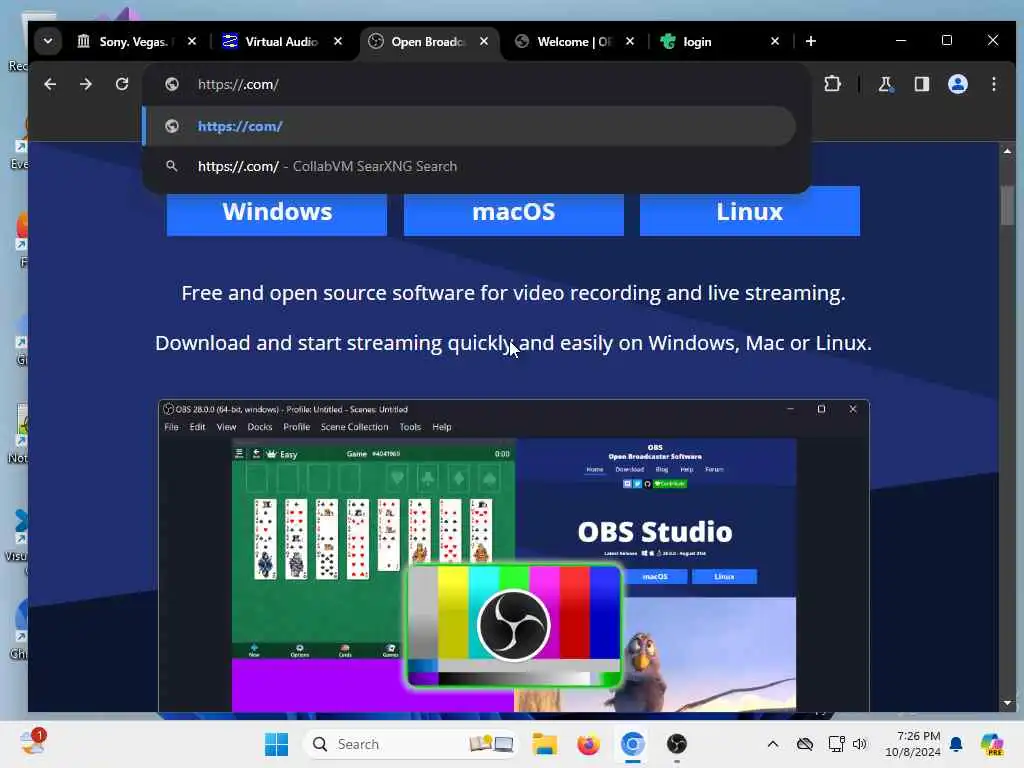The image size is (1024, 768).
Task: Open OBS Studio from the taskbar
Action: click(x=677, y=744)
